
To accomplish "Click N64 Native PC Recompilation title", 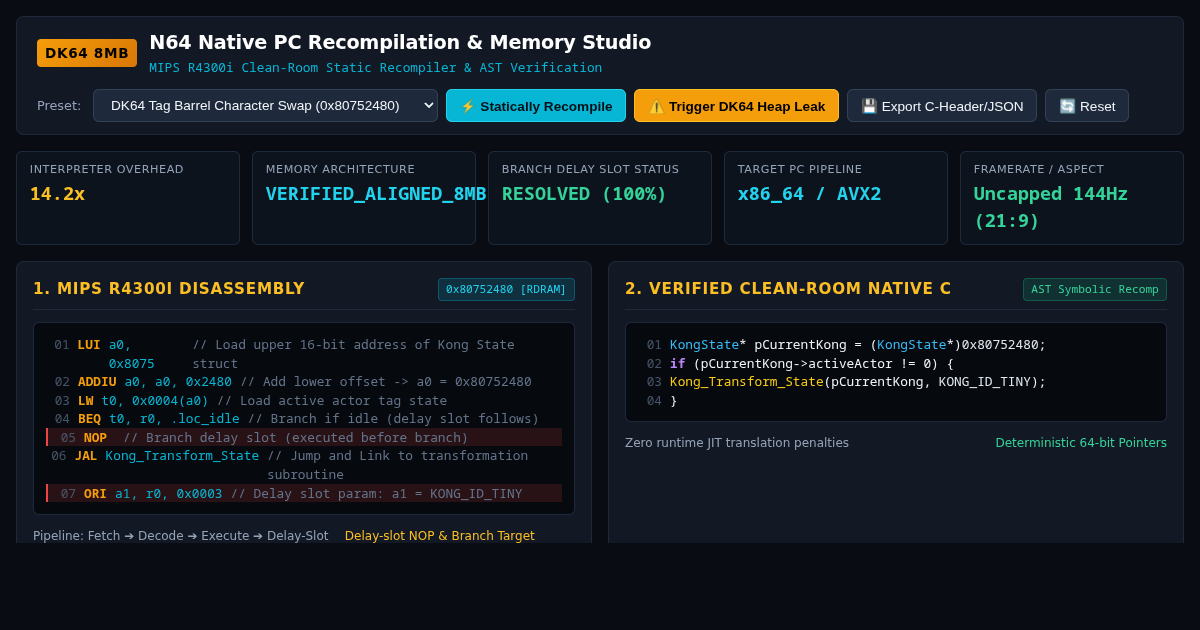I will [x=400, y=42].
